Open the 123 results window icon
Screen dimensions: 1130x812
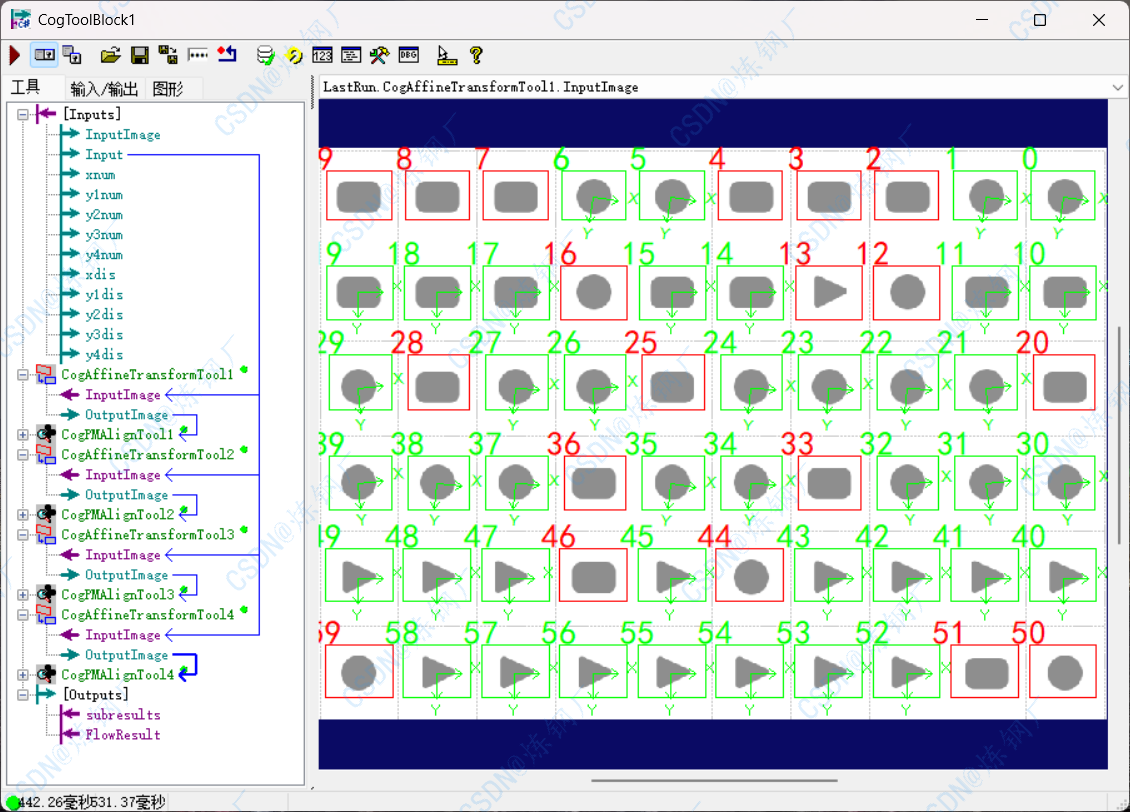(322, 55)
